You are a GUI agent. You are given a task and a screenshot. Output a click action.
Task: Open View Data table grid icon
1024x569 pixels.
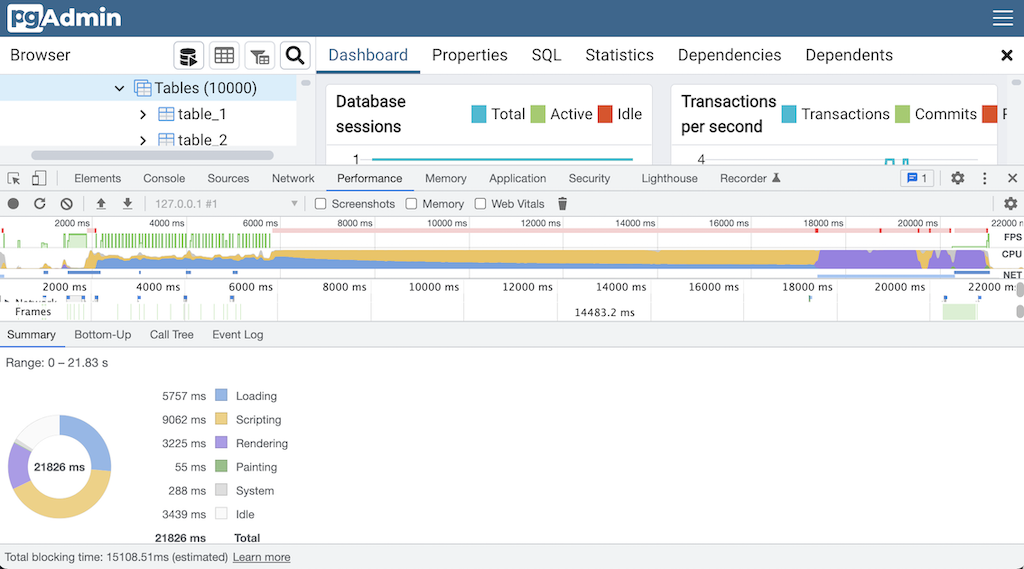coord(224,56)
